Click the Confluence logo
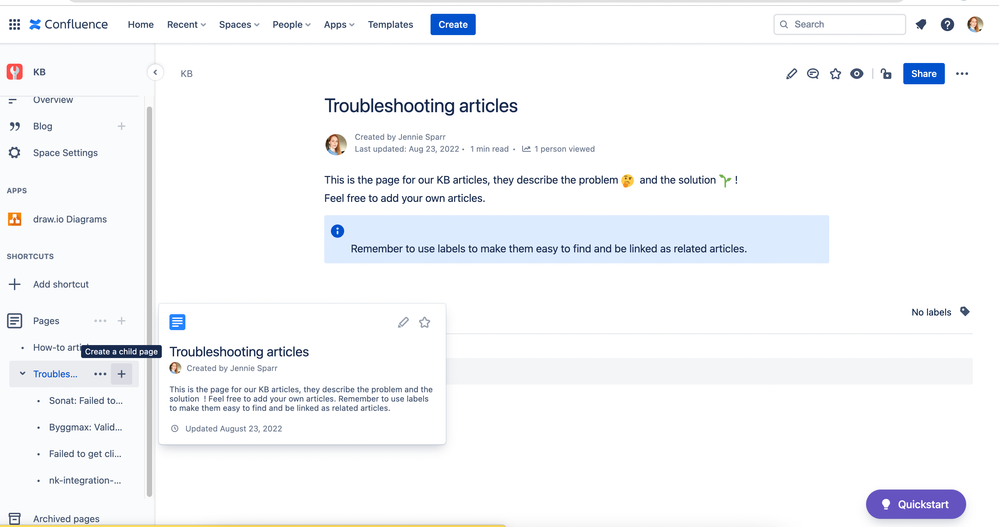This screenshot has width=999, height=527. 69,24
